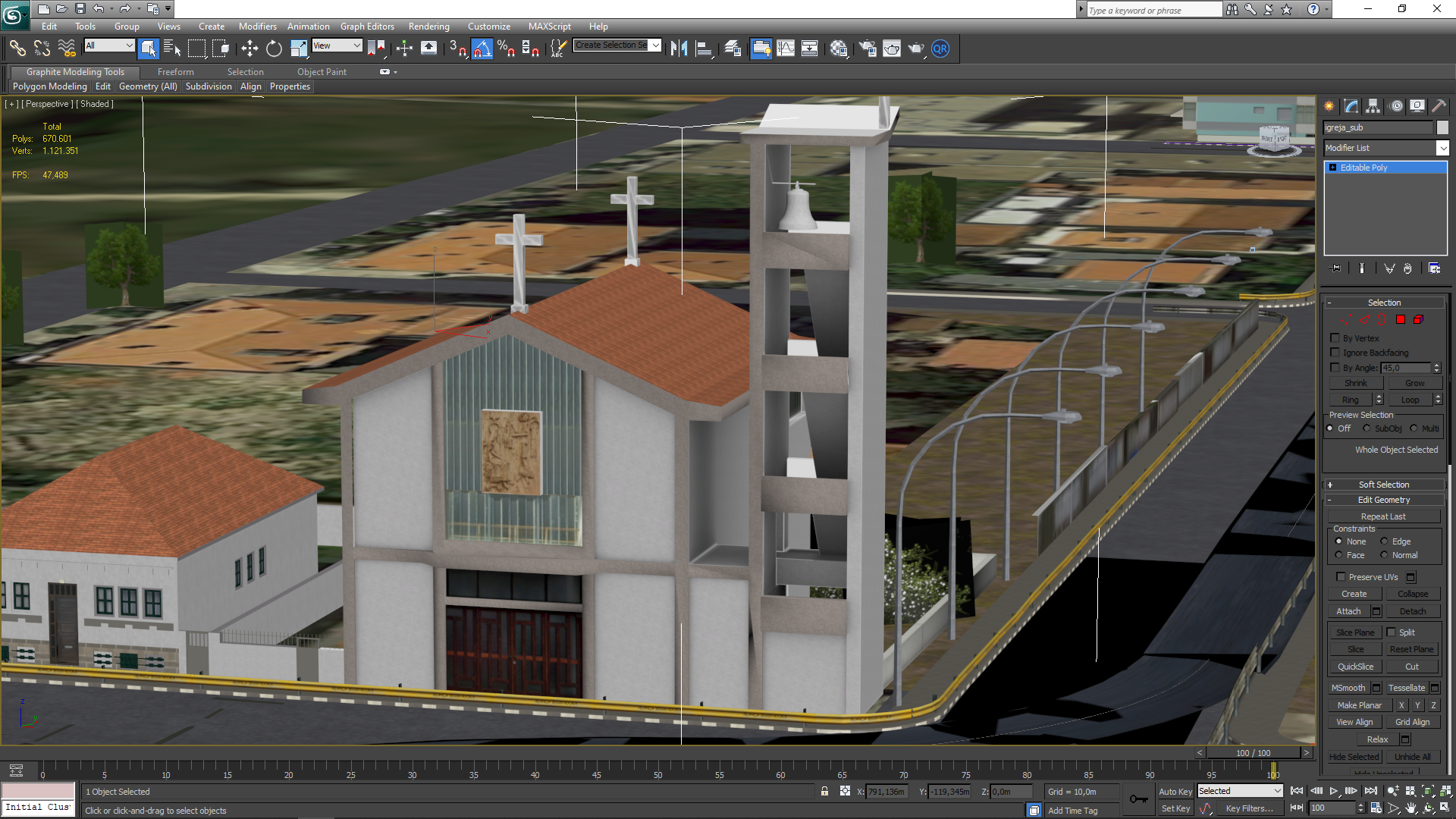This screenshot has height=819, width=1456.
Task: Click the Tessellate button
Action: [x=1407, y=688]
